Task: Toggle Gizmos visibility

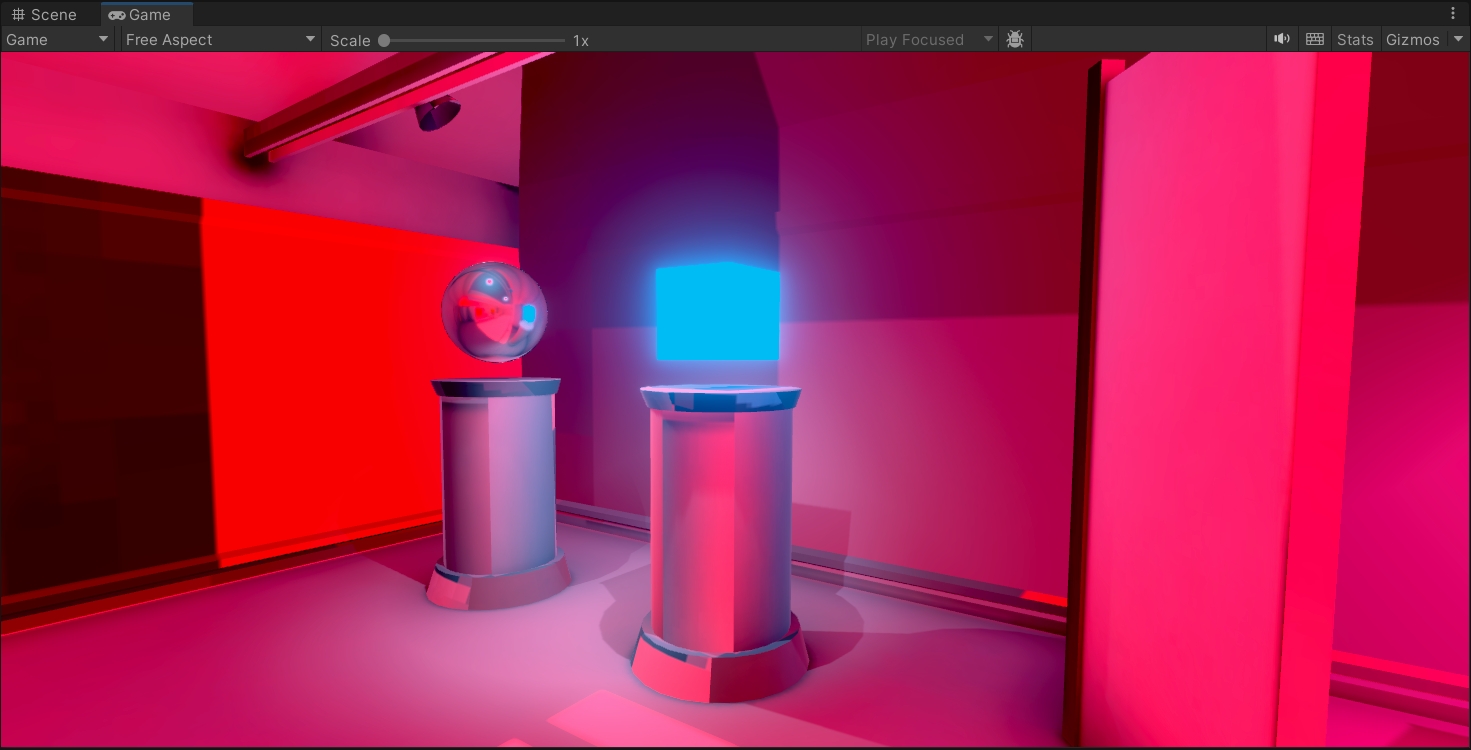Action: pos(1412,39)
